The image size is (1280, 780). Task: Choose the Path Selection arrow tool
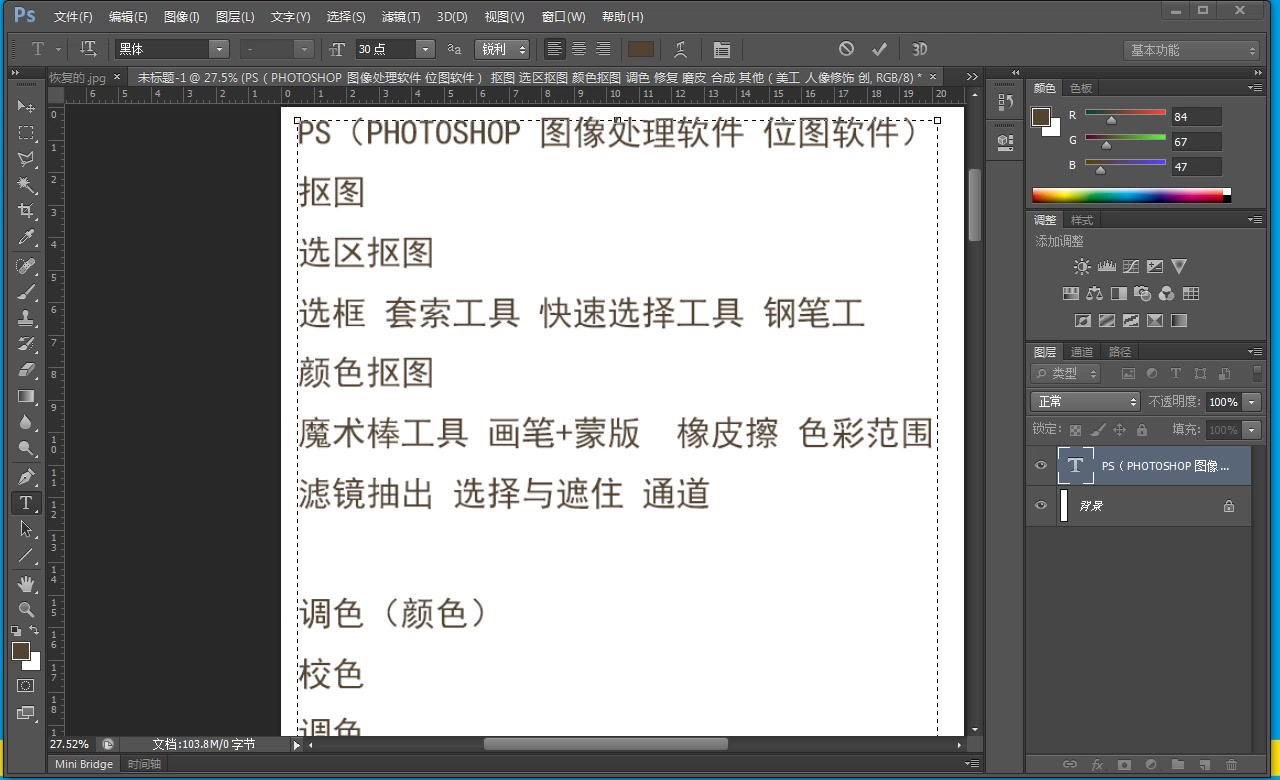(26, 529)
